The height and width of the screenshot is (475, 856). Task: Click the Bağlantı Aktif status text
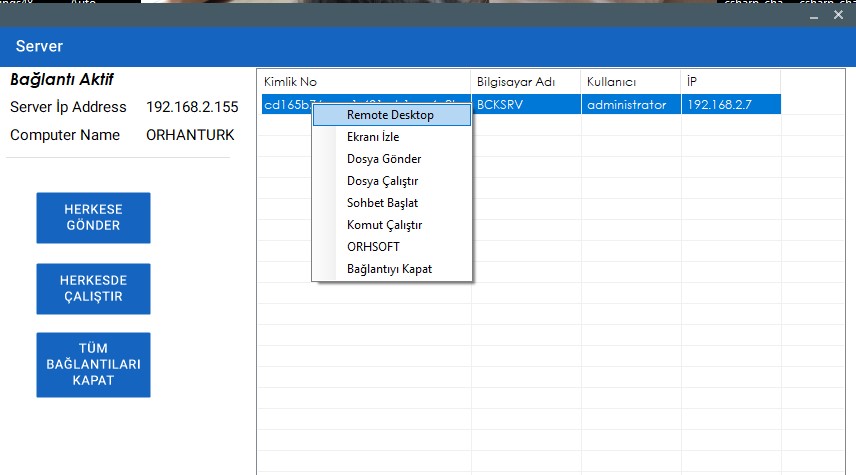click(62, 80)
